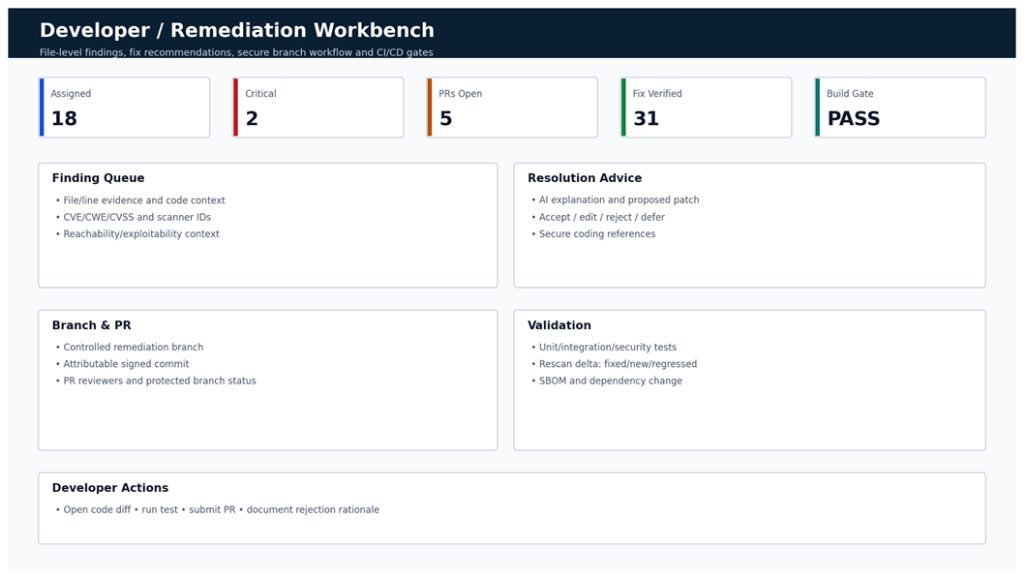Open the Critical 2 stat card
The width and height of the screenshot is (1024, 579).
(318, 107)
